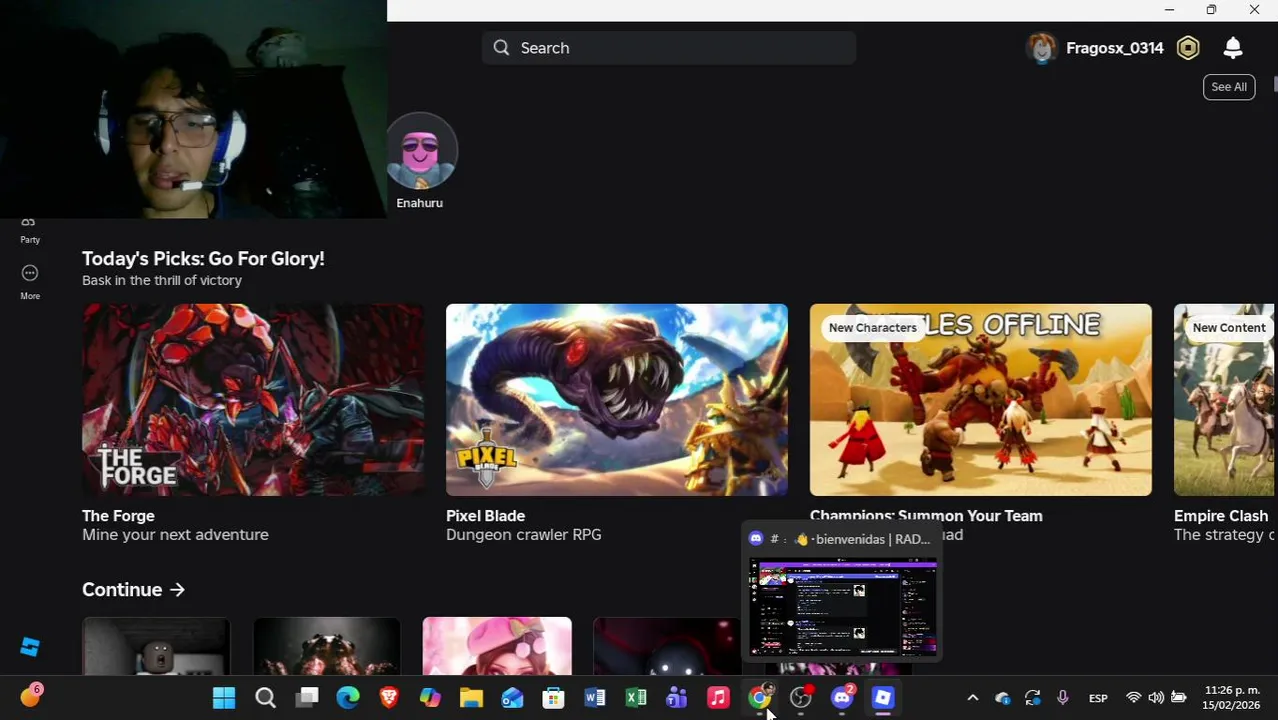
Task: Open the Fragosx_0314 username link
Action: point(1114,48)
